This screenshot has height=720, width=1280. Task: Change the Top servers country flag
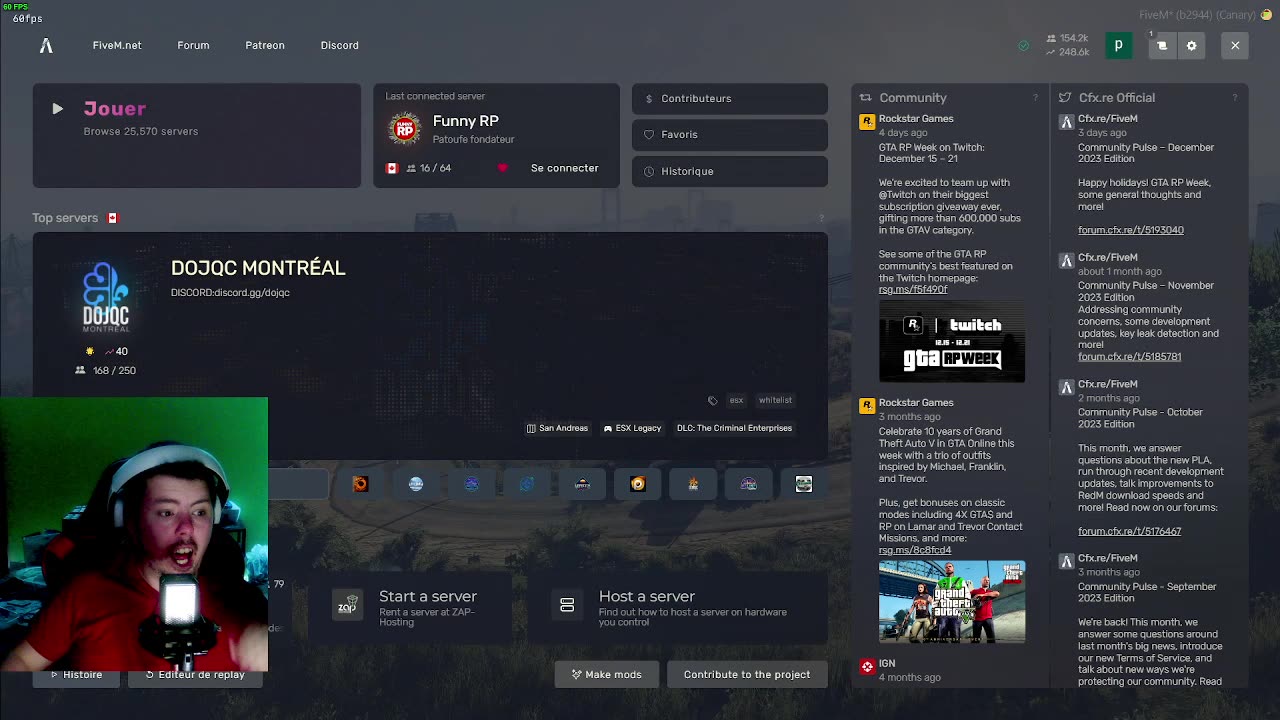click(x=113, y=218)
